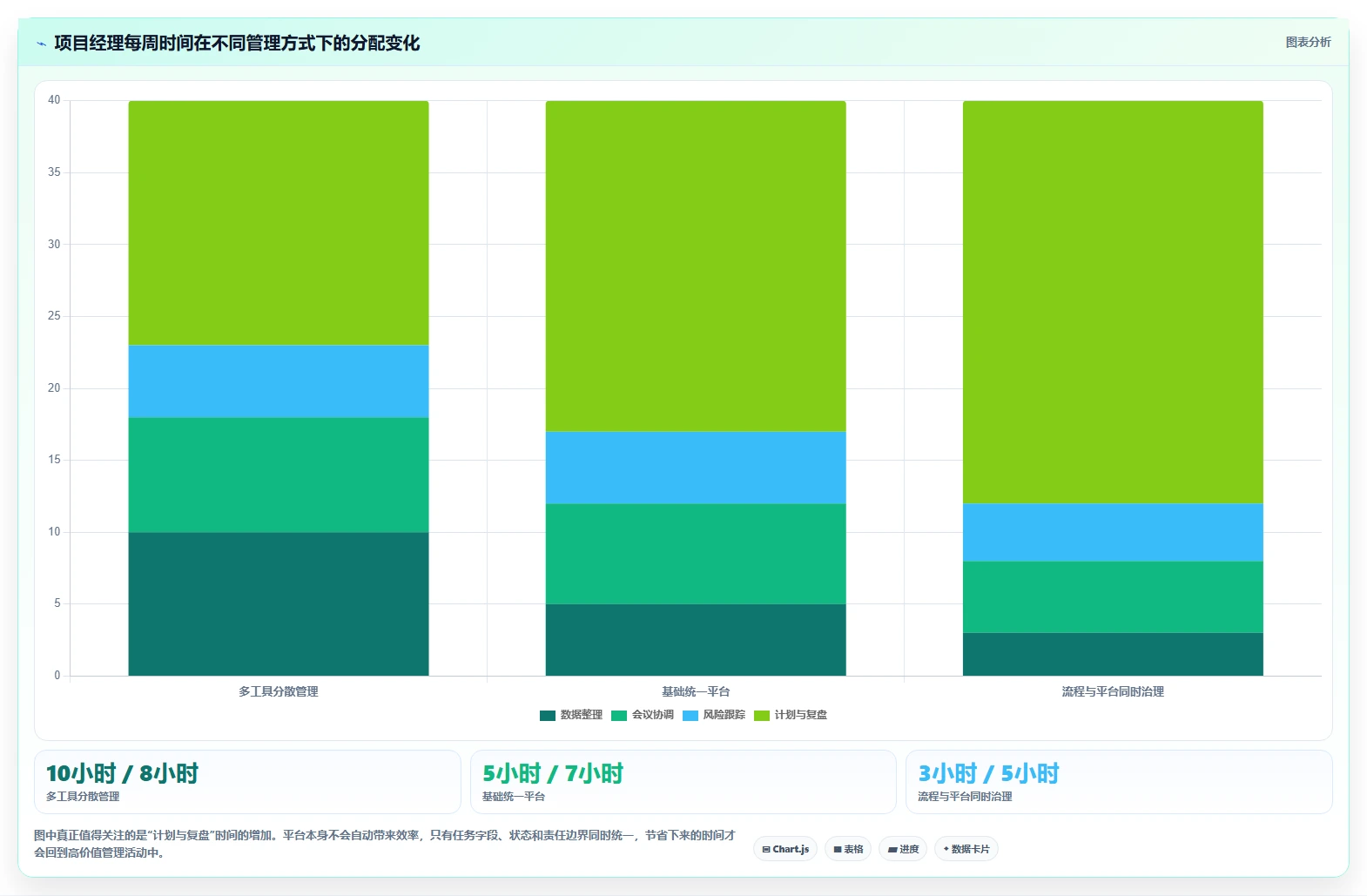Click the 数据卡片 tag chip
This screenshot has height=896, width=1367.
tap(966, 849)
